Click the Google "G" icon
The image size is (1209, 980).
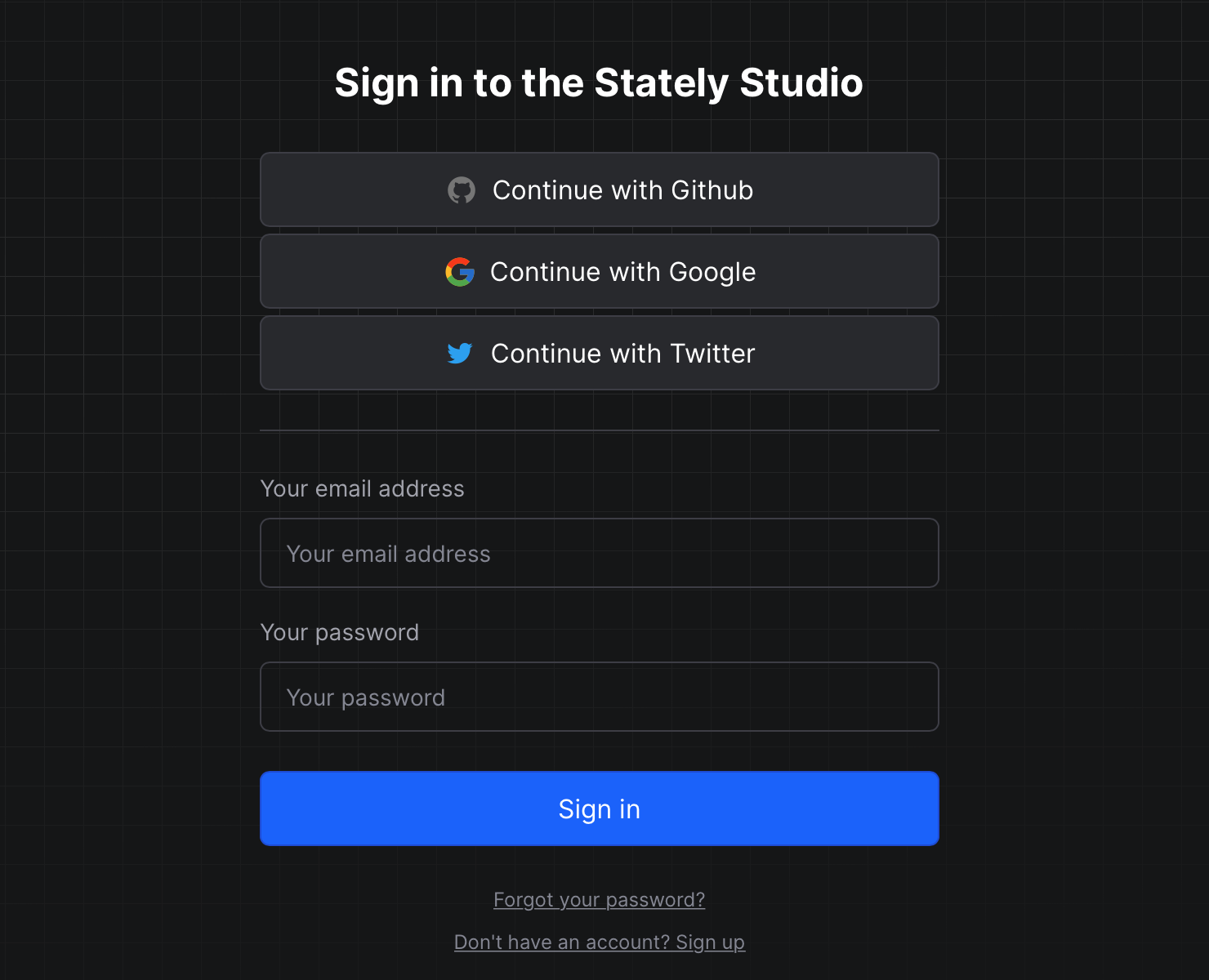[x=460, y=272]
